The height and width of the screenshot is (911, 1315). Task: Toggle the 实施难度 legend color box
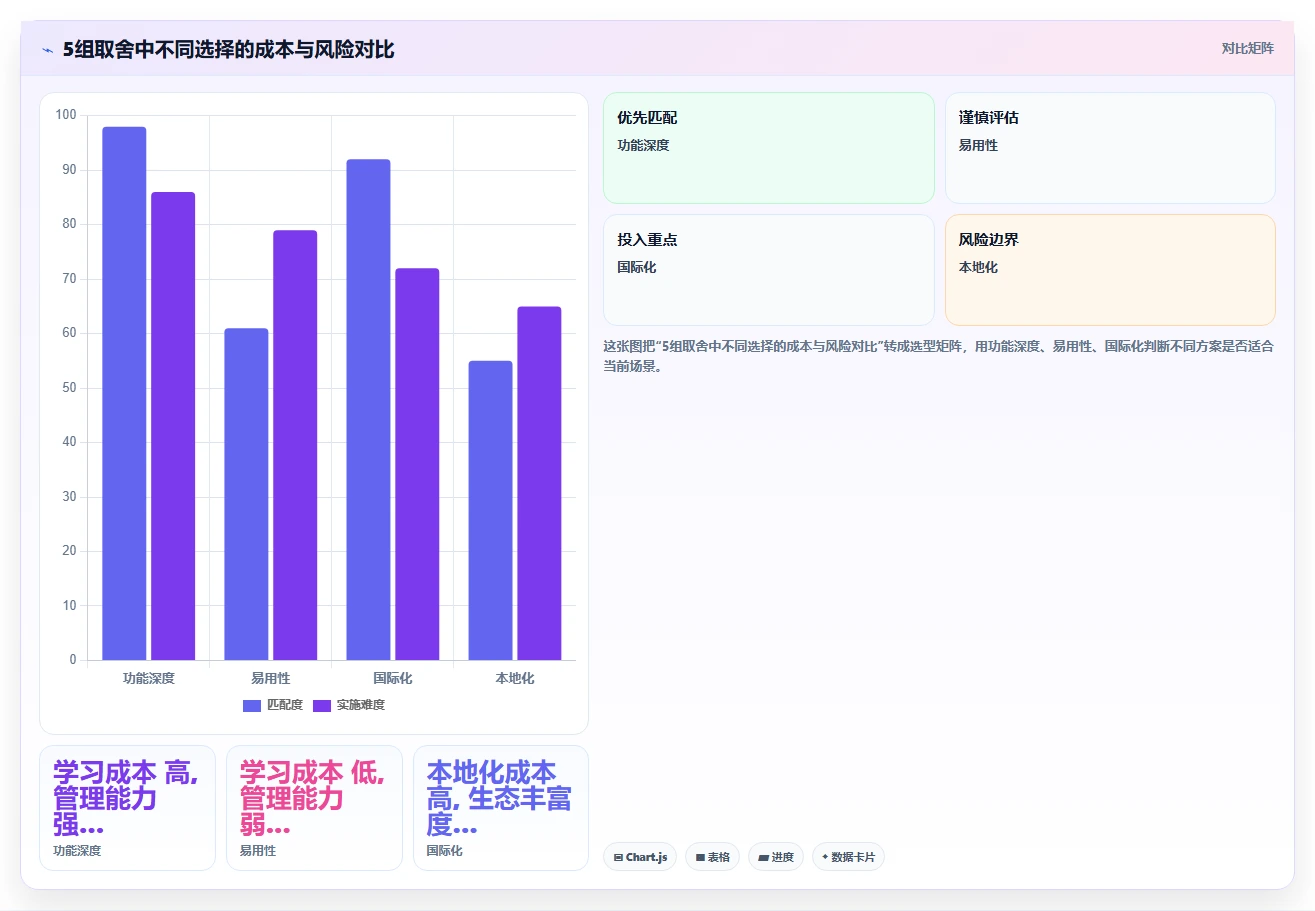(x=322, y=706)
